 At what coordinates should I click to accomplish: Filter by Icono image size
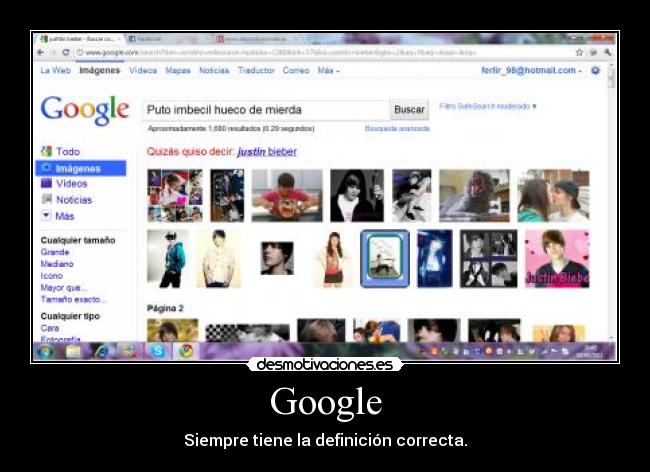52,276
